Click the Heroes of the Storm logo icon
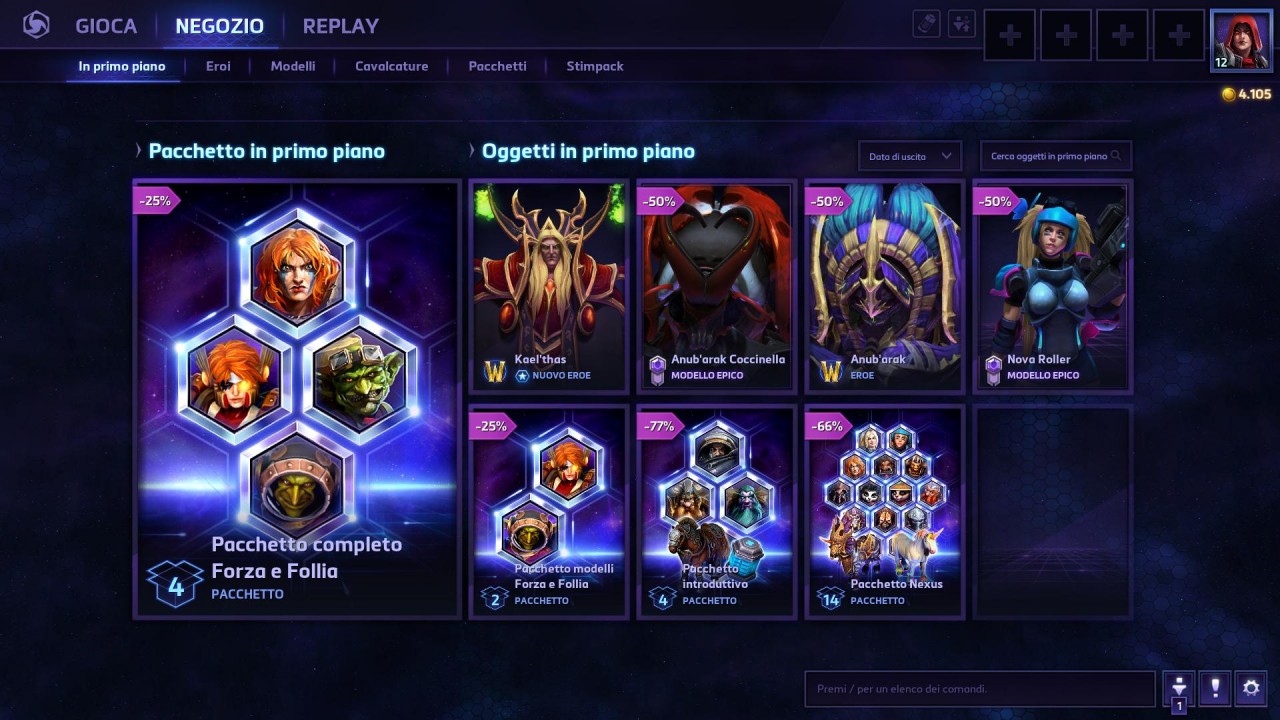 [36, 25]
